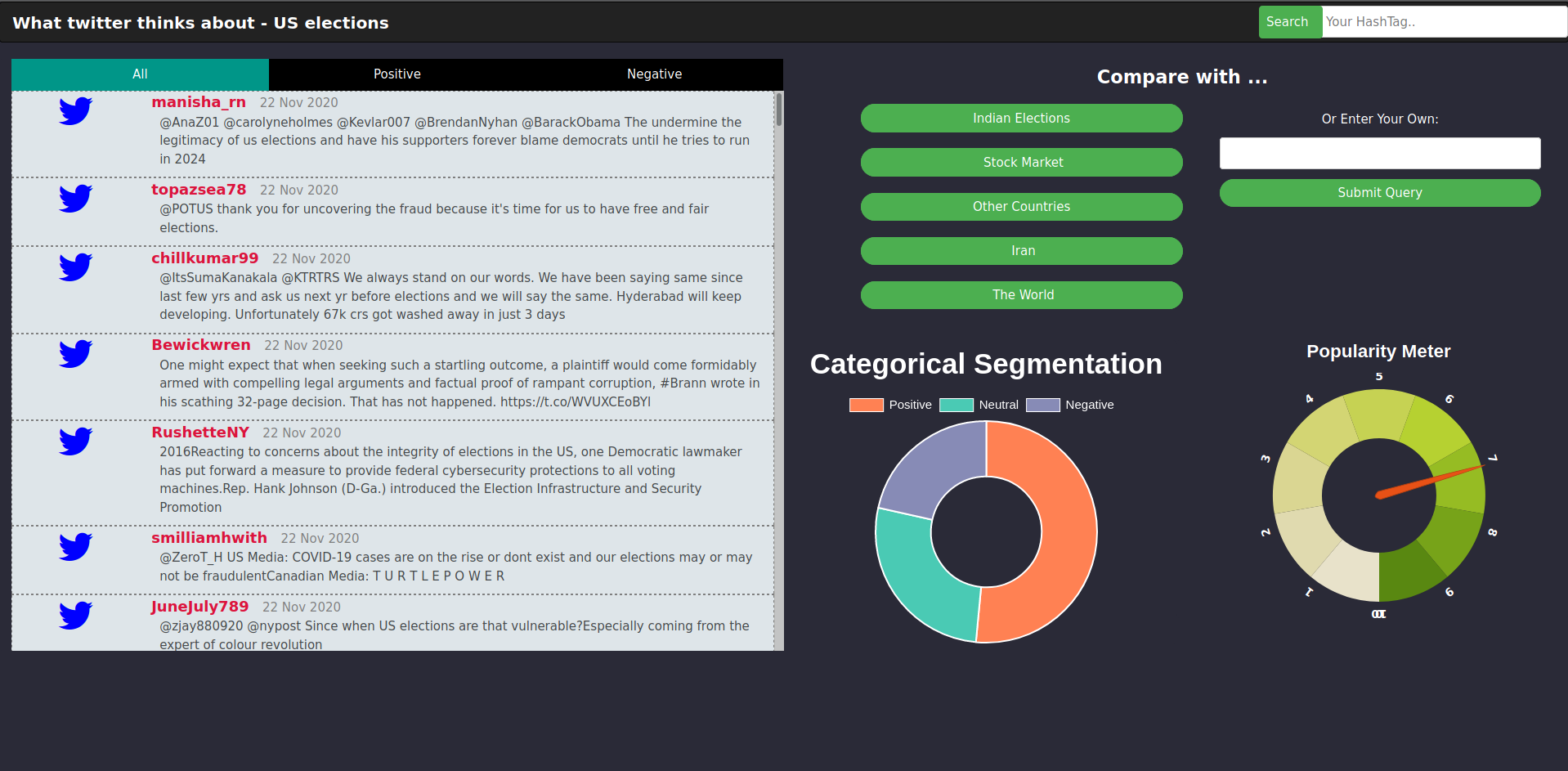Compare with Indian Elections
The image size is (1568, 771).
tap(1021, 118)
